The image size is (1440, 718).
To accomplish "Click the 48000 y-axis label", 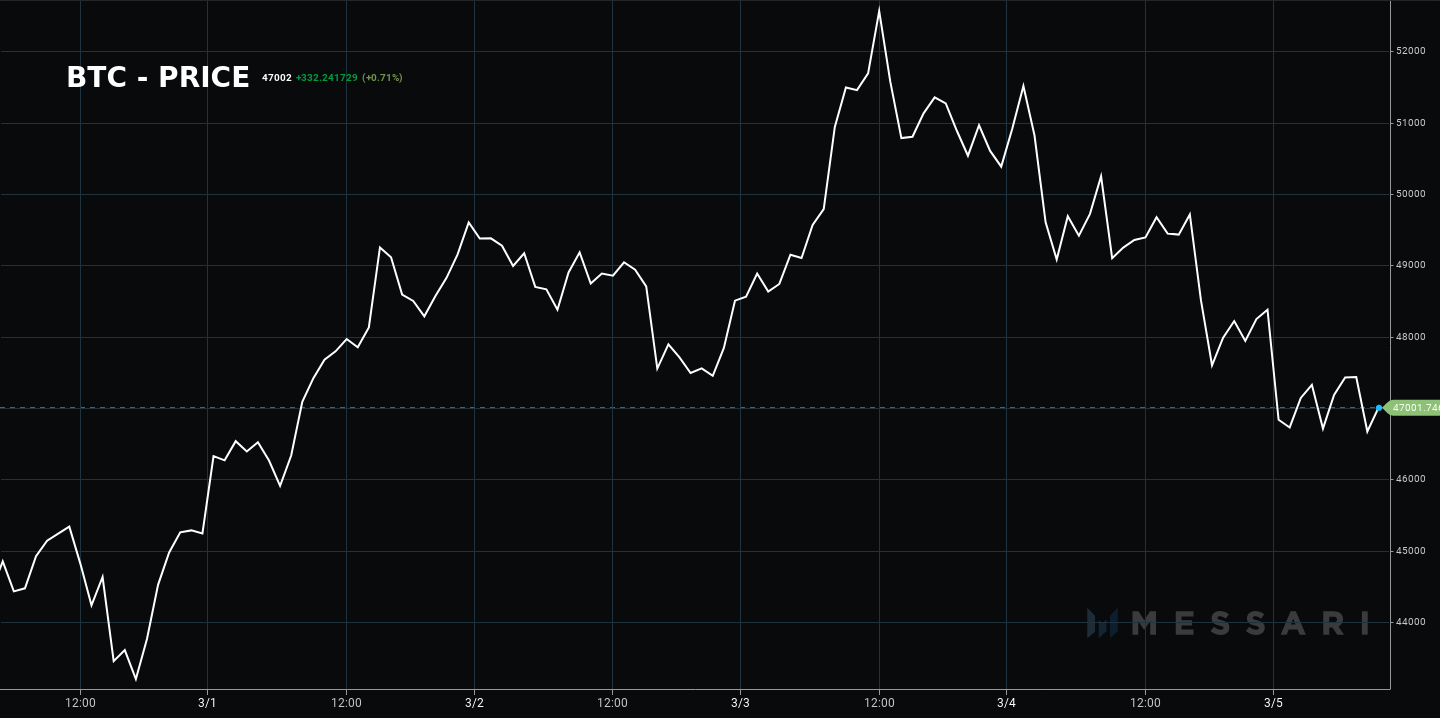I will click(1410, 337).
